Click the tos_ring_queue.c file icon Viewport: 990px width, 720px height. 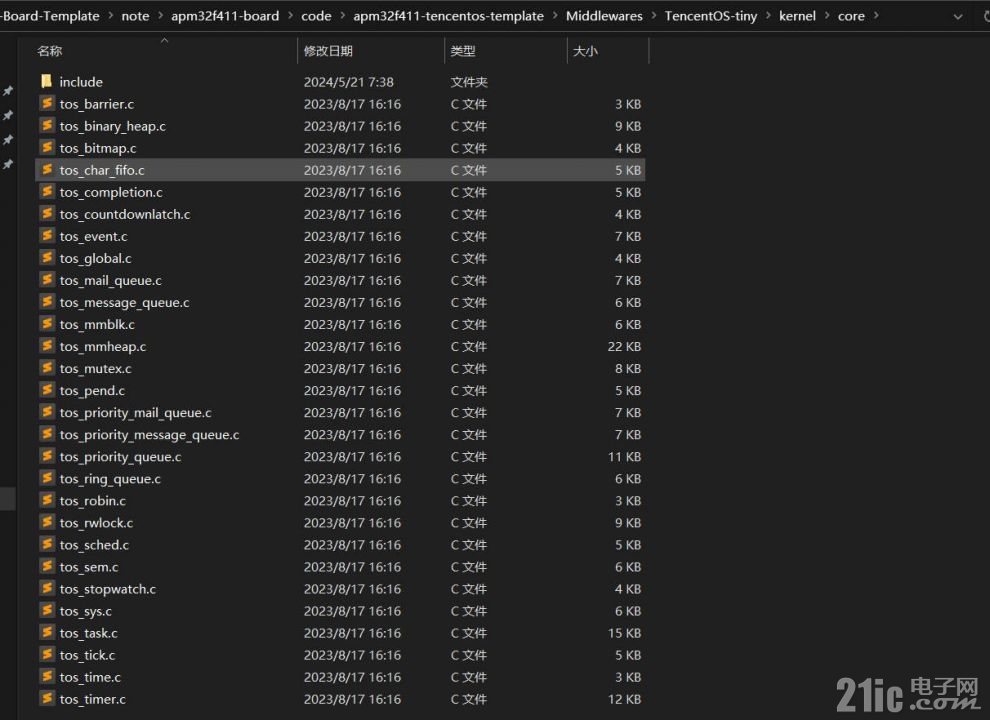click(x=47, y=478)
